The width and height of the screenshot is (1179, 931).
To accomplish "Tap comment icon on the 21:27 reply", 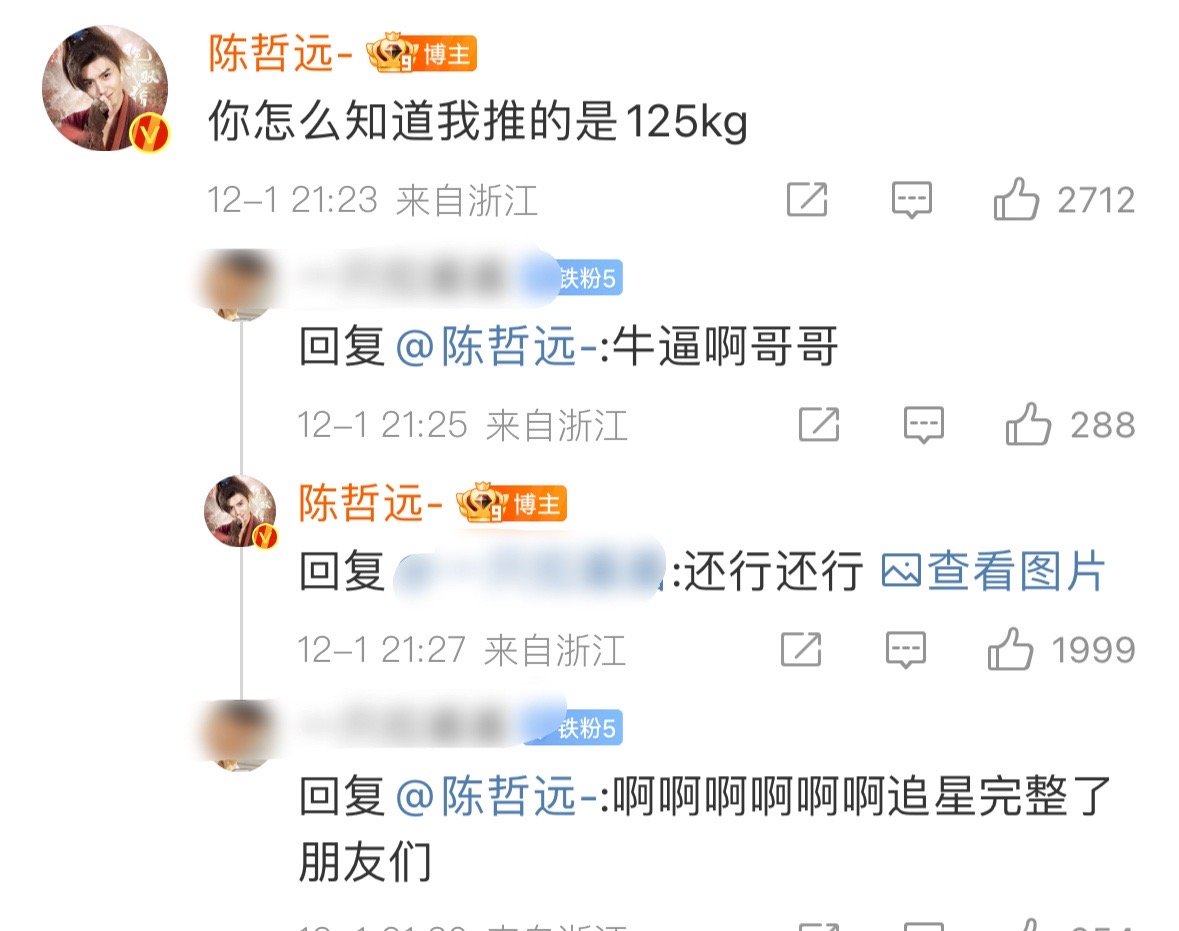I will click(905, 650).
